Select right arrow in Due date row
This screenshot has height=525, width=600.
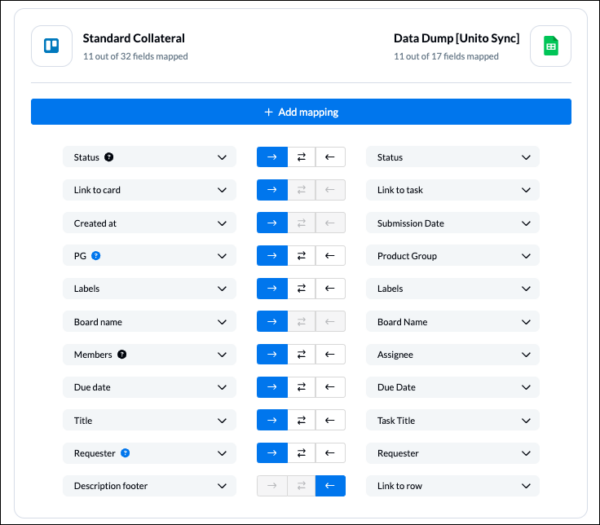coord(272,387)
